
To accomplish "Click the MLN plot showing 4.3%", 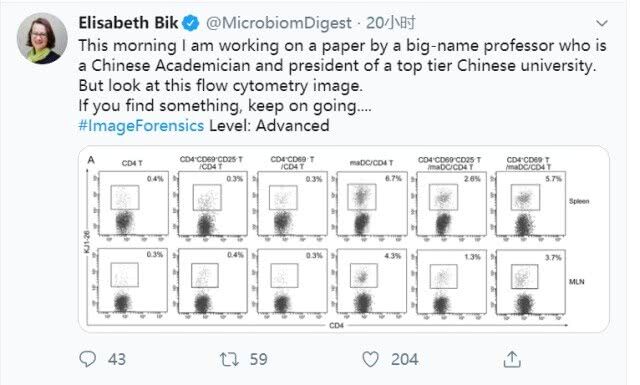I will (372, 282).
